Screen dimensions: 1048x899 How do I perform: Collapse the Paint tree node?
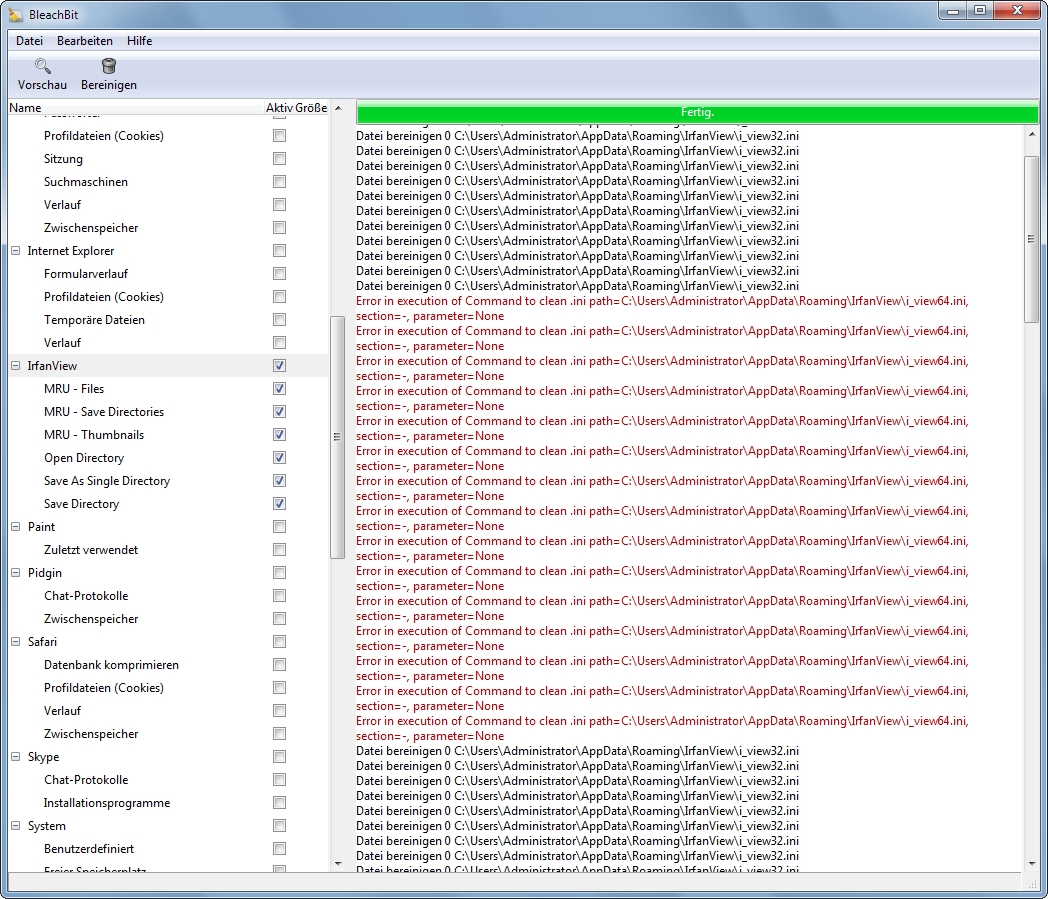coord(16,527)
